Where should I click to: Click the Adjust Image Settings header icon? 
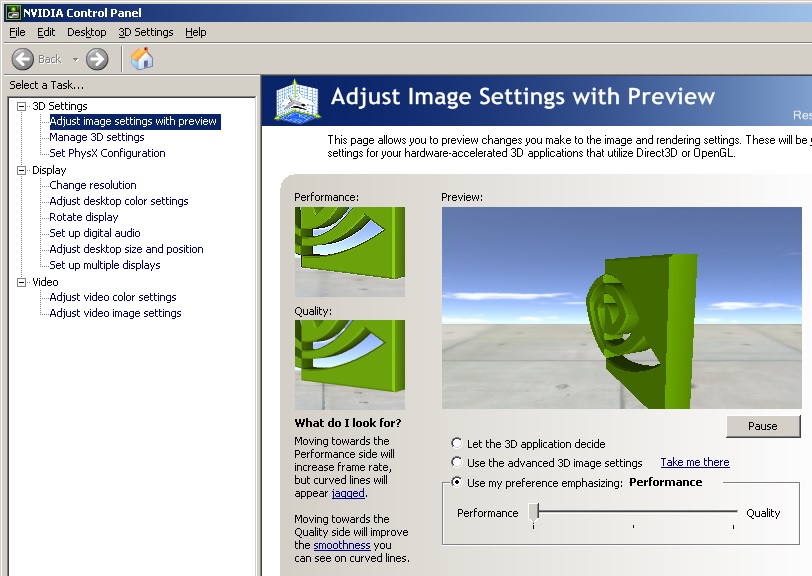click(x=297, y=100)
